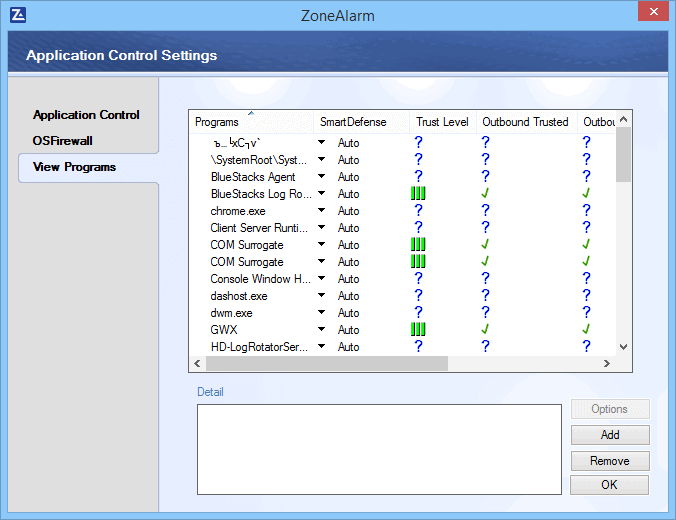Click Outbound Trusted question mark for dashost.exe

(x=485, y=295)
